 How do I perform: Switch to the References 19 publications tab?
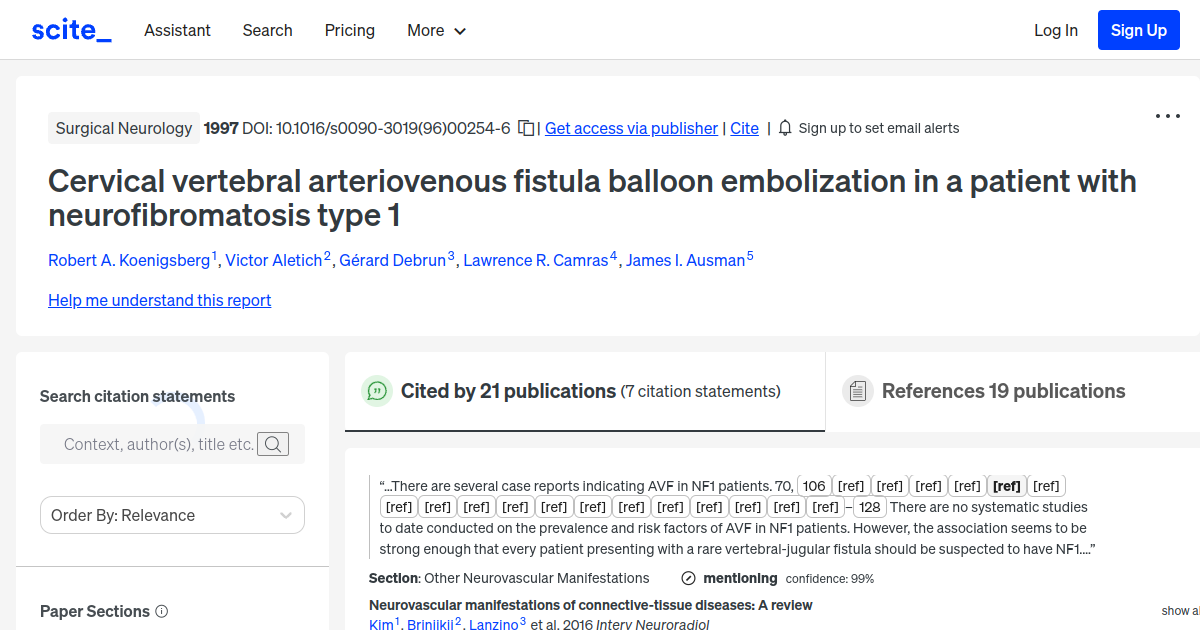coord(1003,391)
